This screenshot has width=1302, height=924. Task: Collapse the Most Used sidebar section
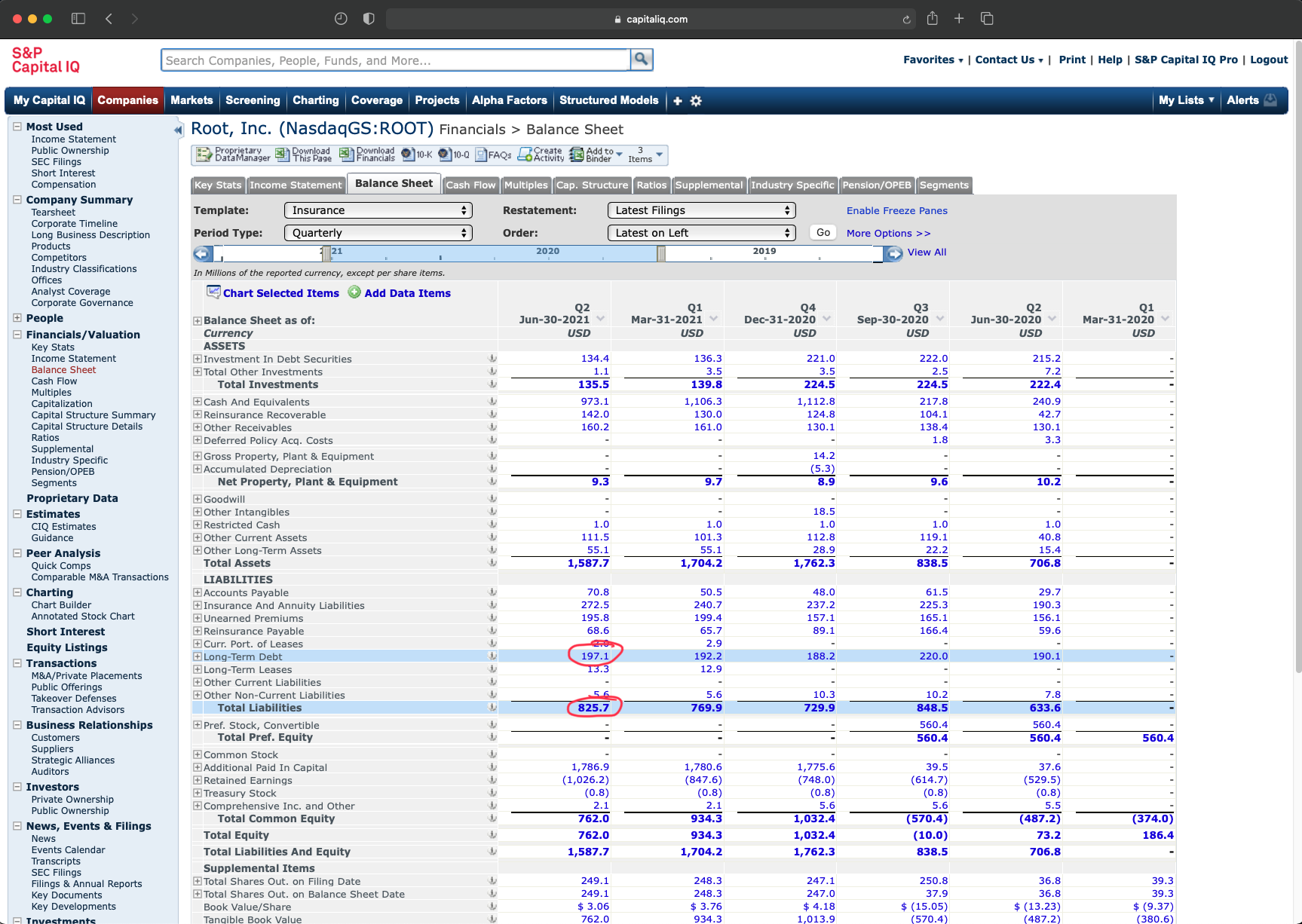click(17, 127)
